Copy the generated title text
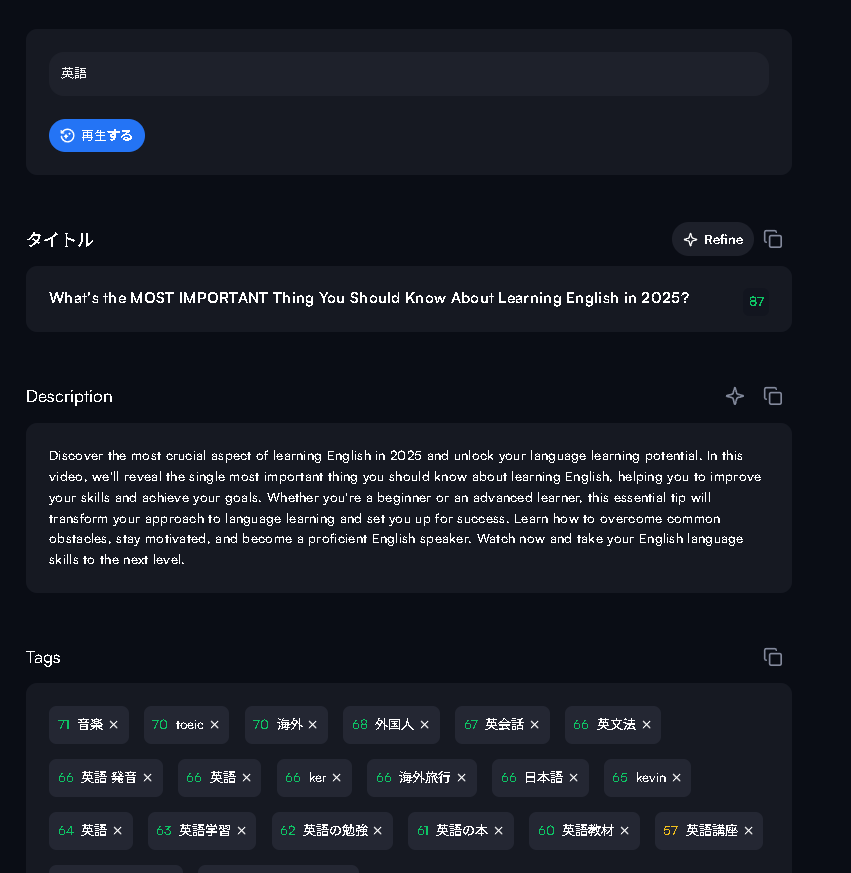The width and height of the screenshot is (851, 873). click(x=773, y=239)
